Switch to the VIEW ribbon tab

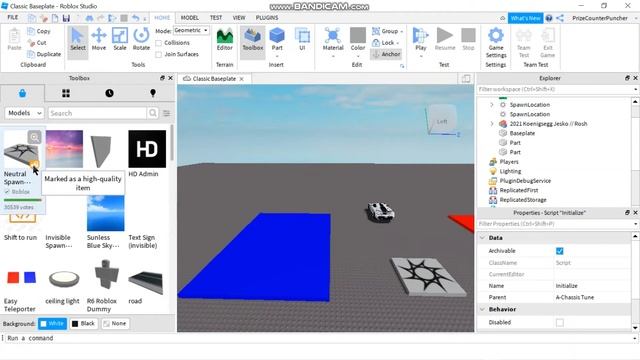click(239, 18)
